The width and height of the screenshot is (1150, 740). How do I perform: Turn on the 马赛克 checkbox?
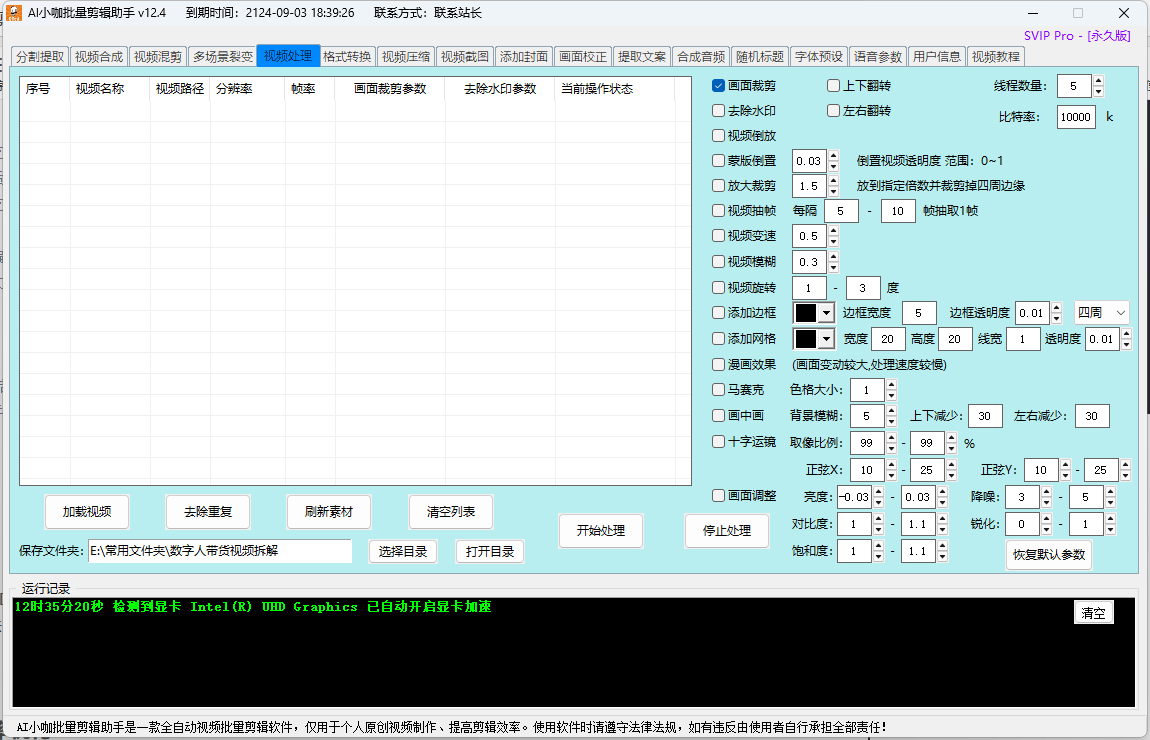719,389
